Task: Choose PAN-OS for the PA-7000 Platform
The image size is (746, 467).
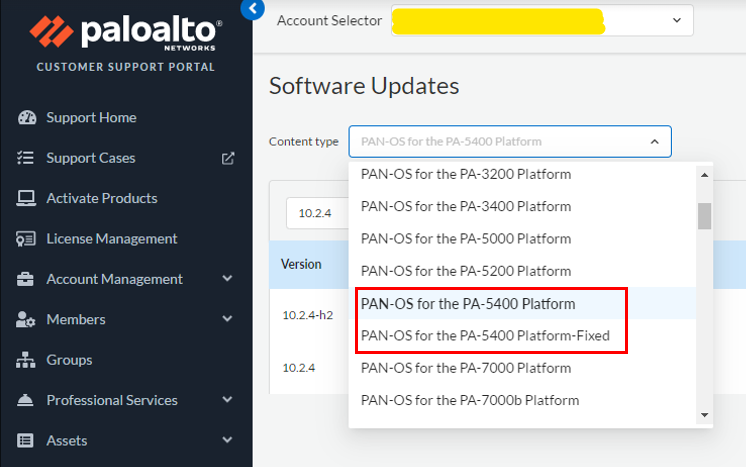Action: click(465, 368)
